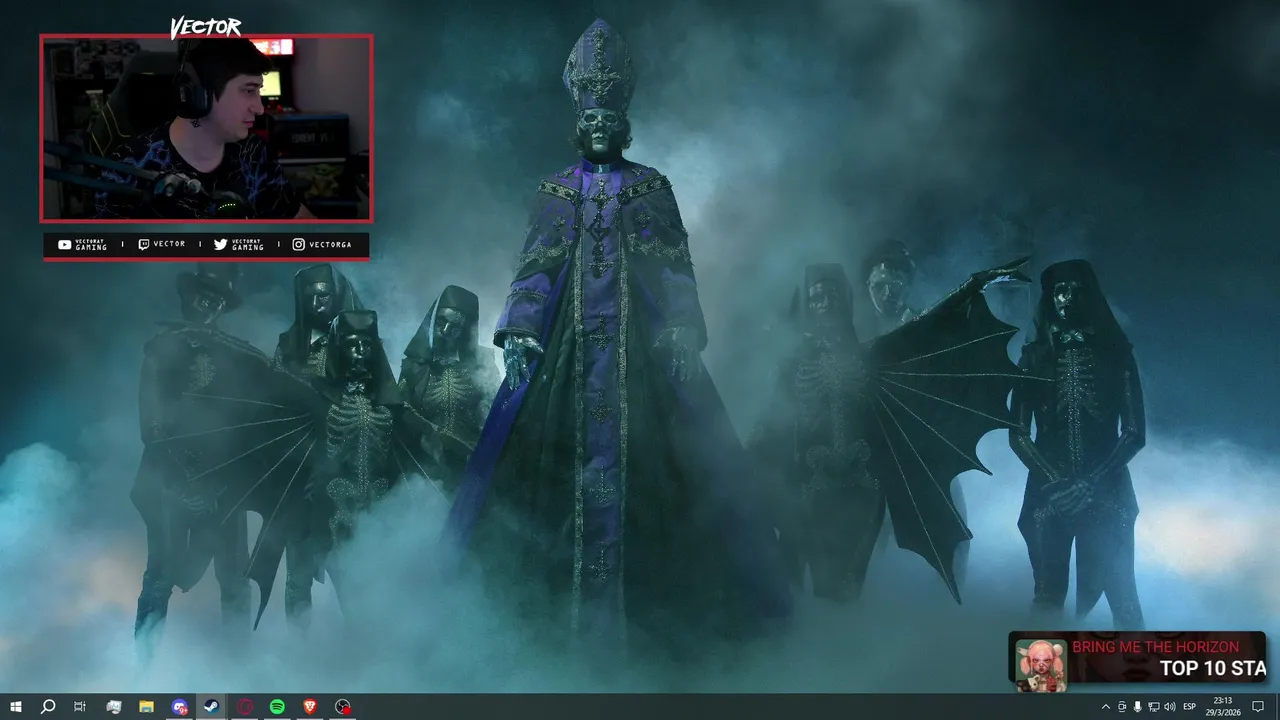Click the webcam feed overlay

tap(206, 128)
